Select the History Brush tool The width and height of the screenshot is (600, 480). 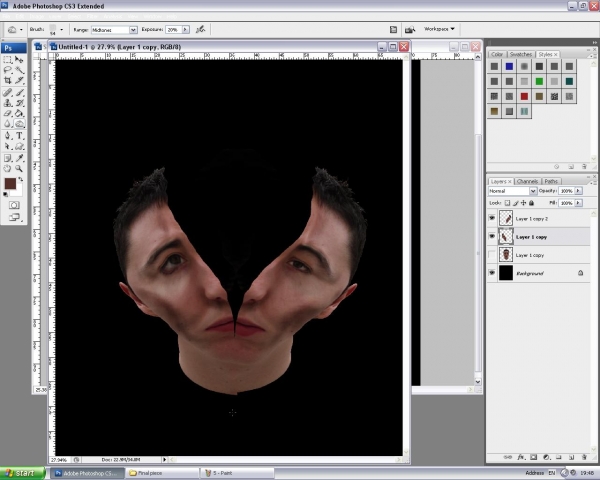point(19,103)
